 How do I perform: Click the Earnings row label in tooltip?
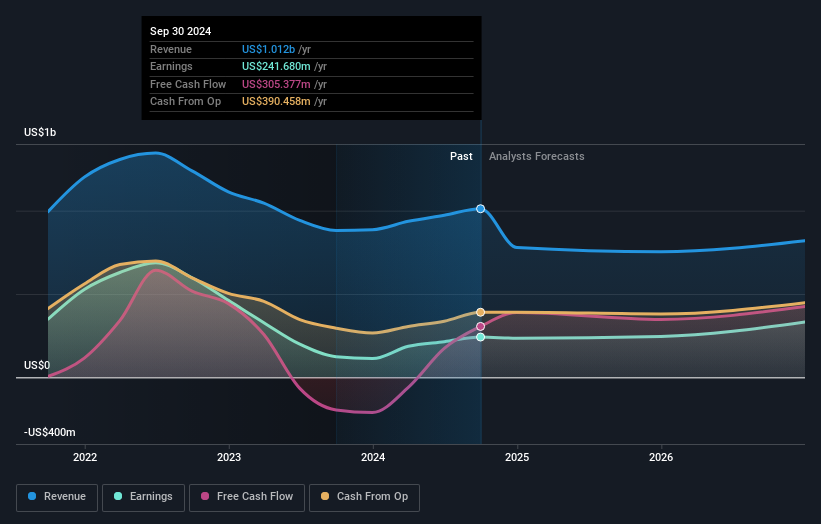pyautogui.click(x=171, y=66)
